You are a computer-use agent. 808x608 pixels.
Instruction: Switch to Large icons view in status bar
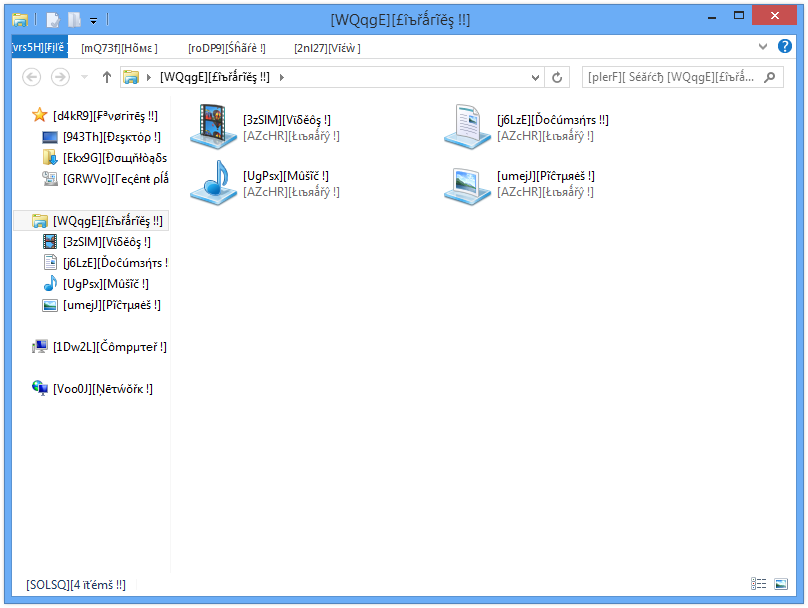pos(781,584)
